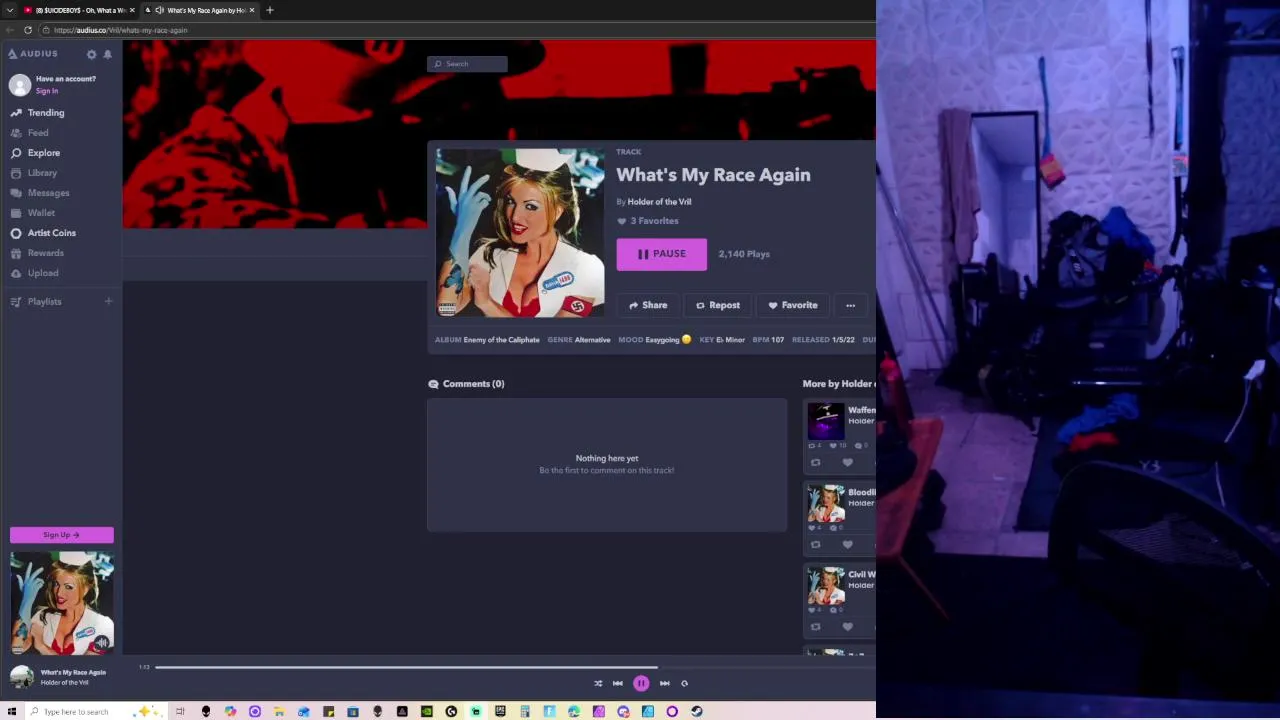Open the Bloodli track thumbnail
The image size is (1280, 720).
(x=826, y=503)
